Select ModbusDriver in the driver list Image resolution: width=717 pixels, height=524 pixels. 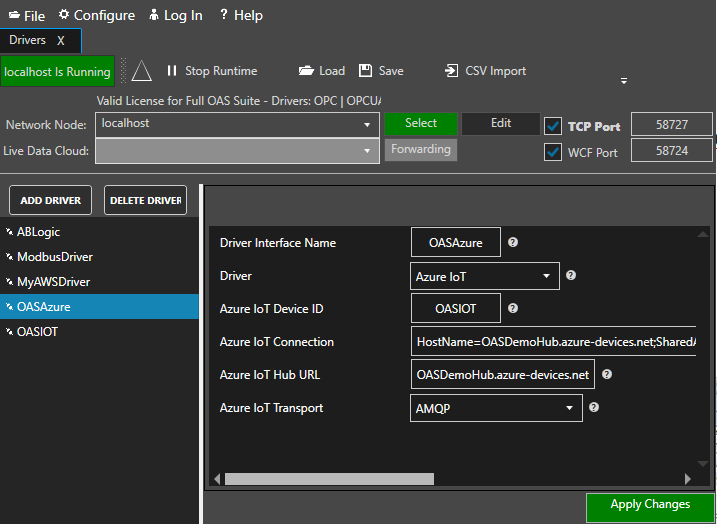pos(53,257)
